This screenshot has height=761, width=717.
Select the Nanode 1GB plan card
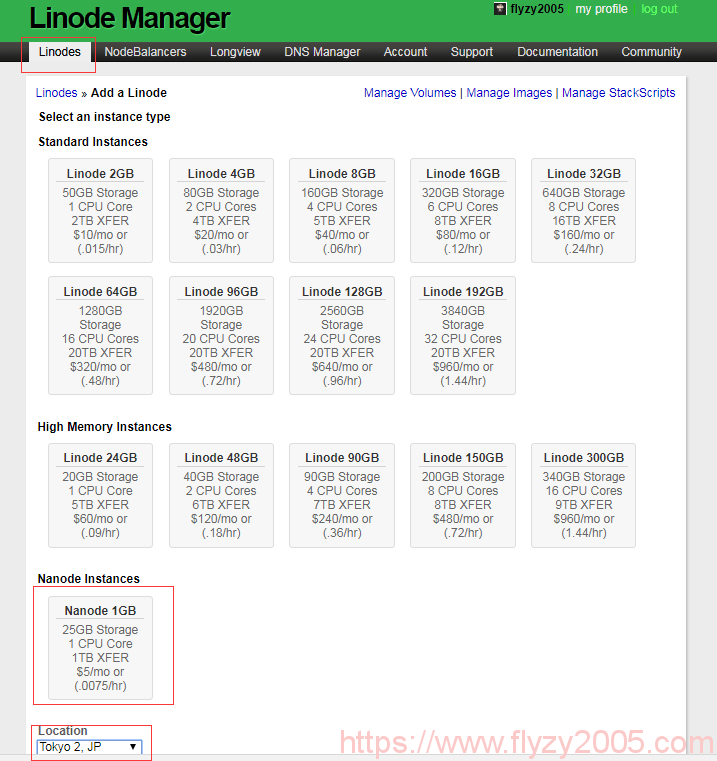click(100, 648)
